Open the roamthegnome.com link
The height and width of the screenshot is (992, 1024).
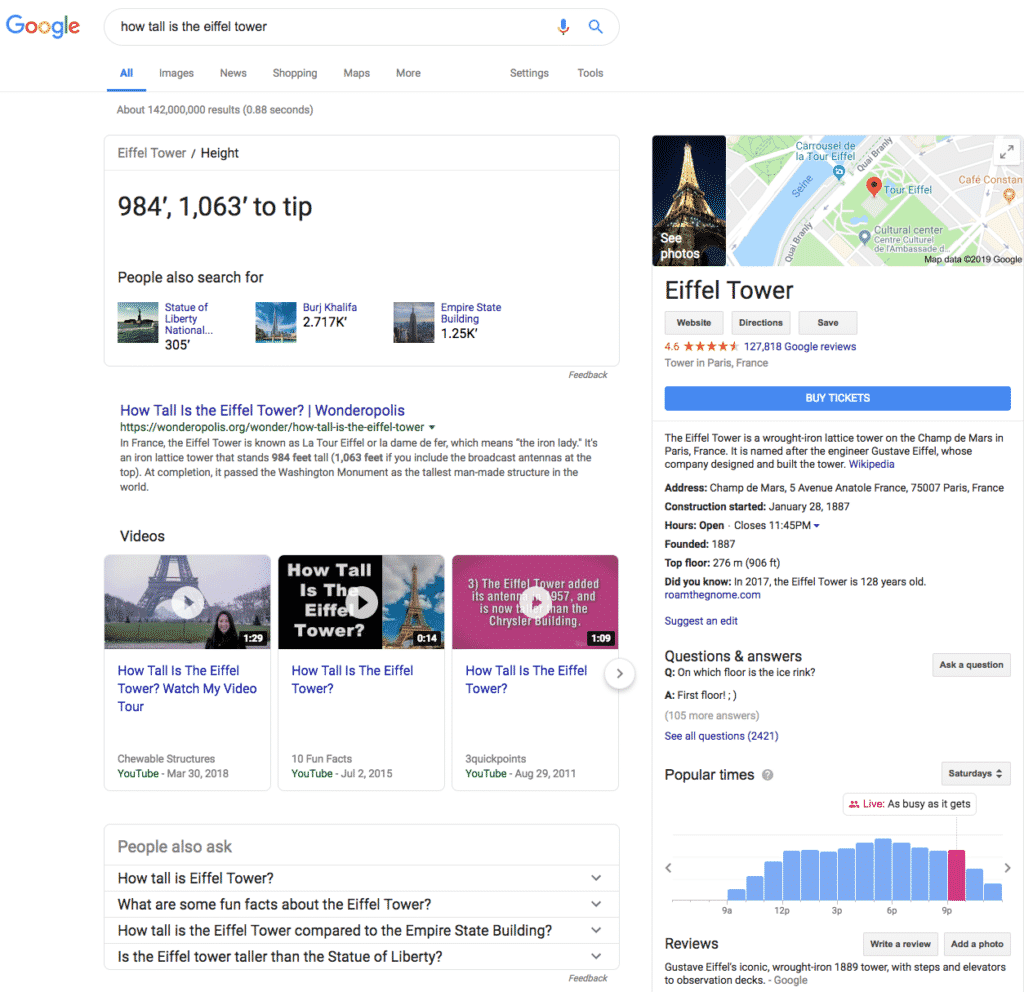pyautogui.click(x=712, y=595)
